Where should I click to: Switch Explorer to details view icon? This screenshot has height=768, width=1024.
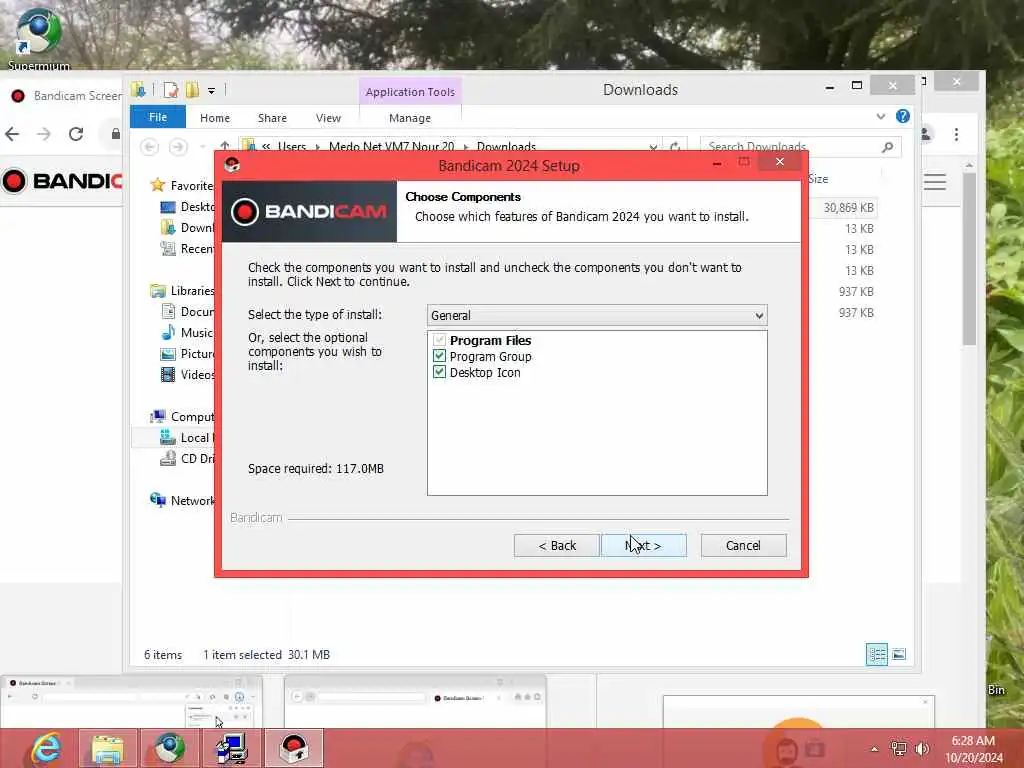click(x=876, y=654)
